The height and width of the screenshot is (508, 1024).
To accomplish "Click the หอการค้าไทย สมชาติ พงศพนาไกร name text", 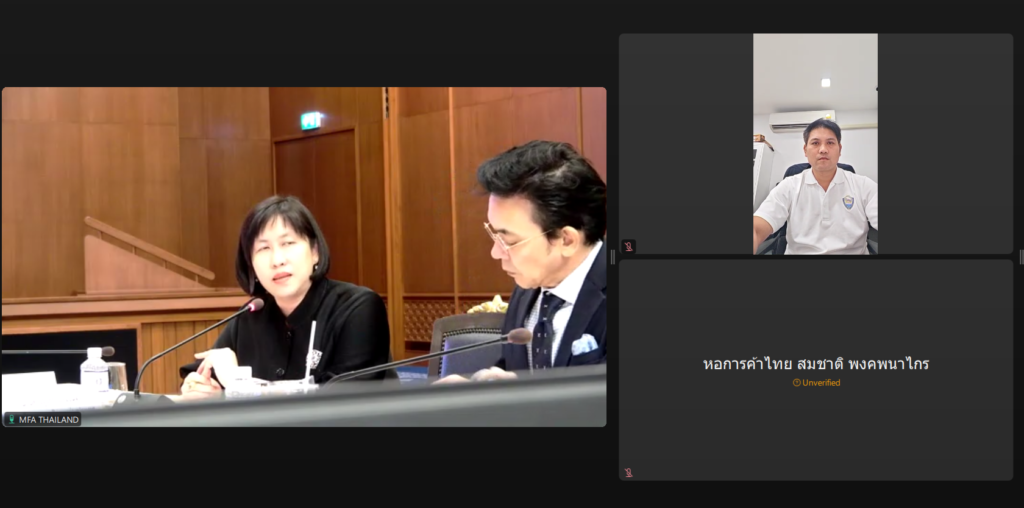I will click(x=816, y=364).
